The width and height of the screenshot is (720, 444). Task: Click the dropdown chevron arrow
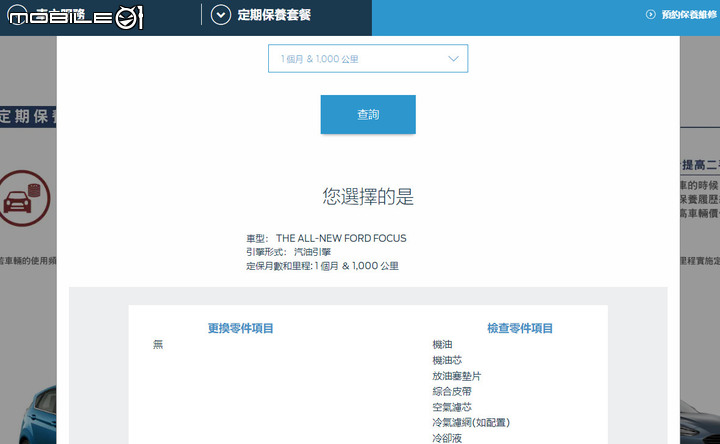click(x=453, y=59)
